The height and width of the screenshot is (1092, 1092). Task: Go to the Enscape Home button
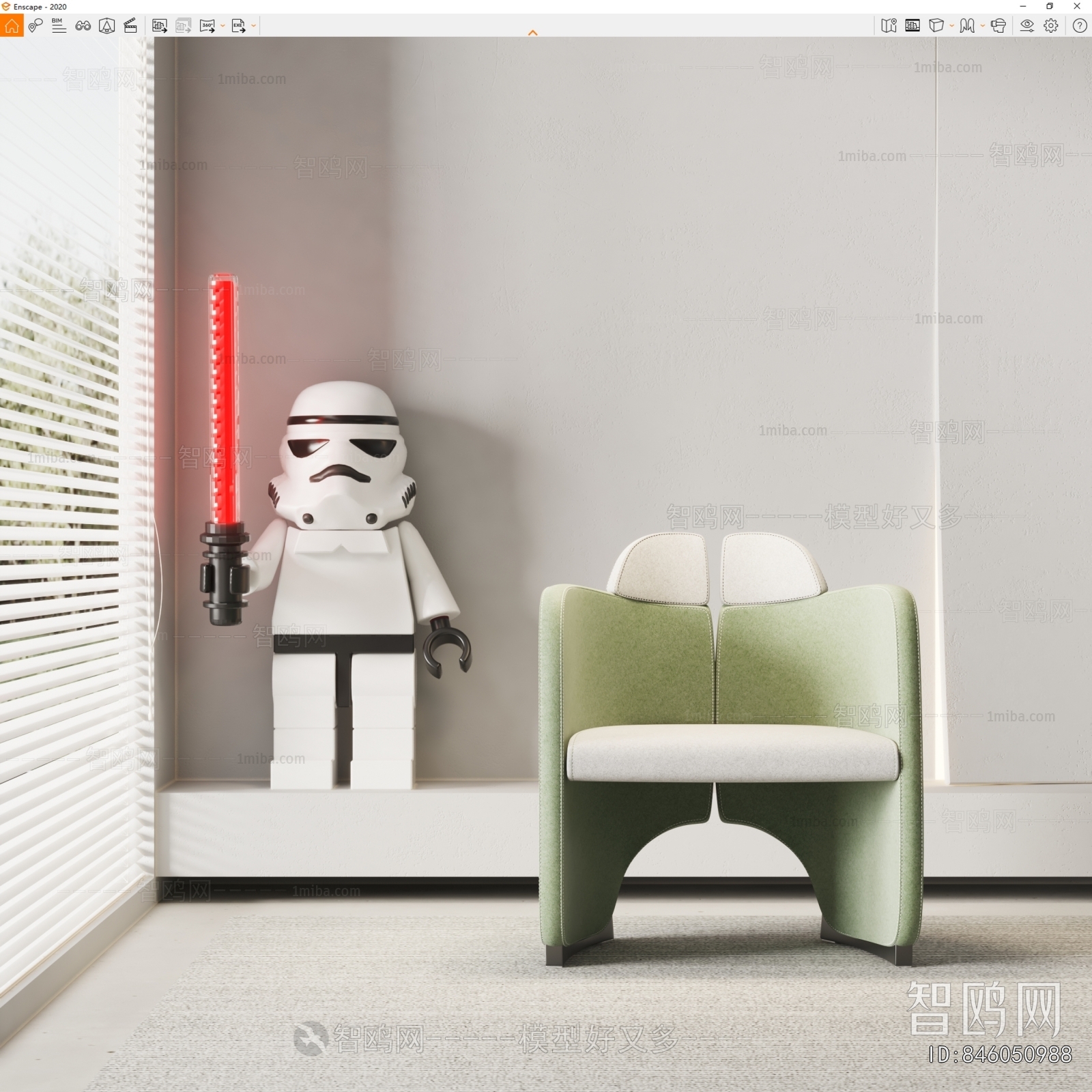click(12, 26)
